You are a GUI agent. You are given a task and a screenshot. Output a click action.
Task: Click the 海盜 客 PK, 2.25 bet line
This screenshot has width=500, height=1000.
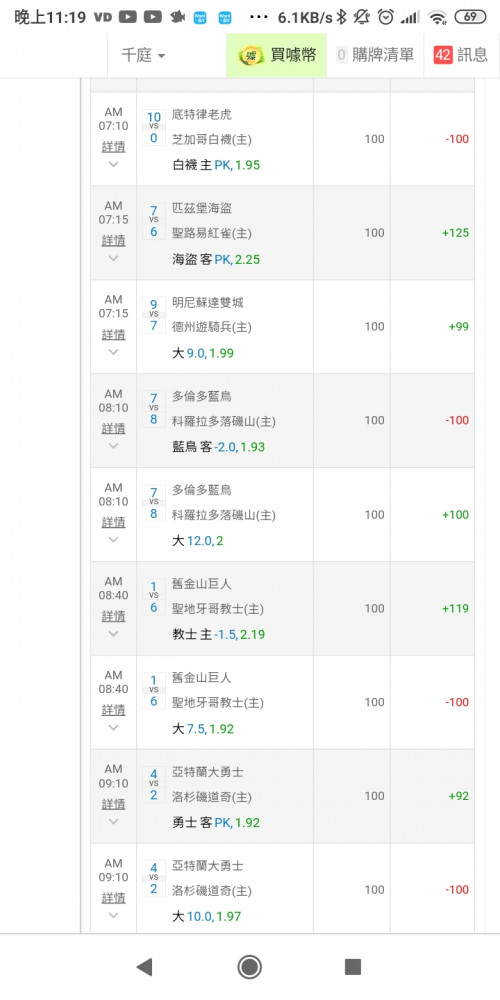pos(216,260)
